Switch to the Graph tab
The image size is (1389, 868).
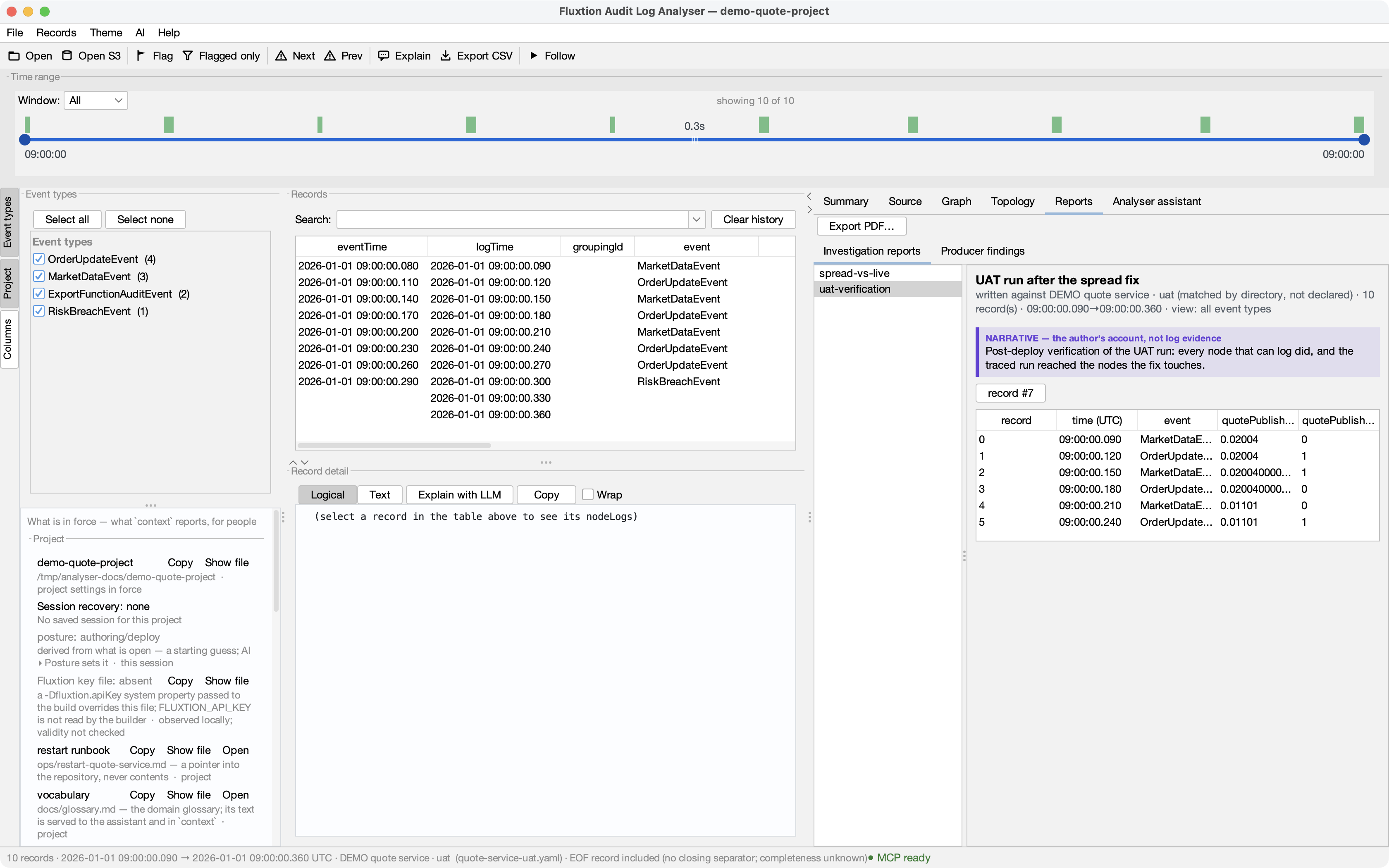click(956, 202)
